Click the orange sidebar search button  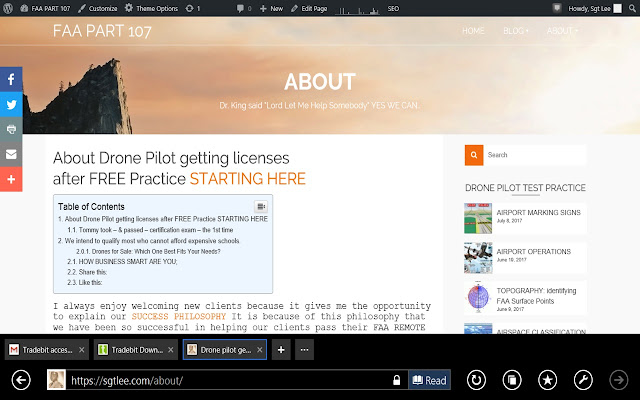pos(474,155)
